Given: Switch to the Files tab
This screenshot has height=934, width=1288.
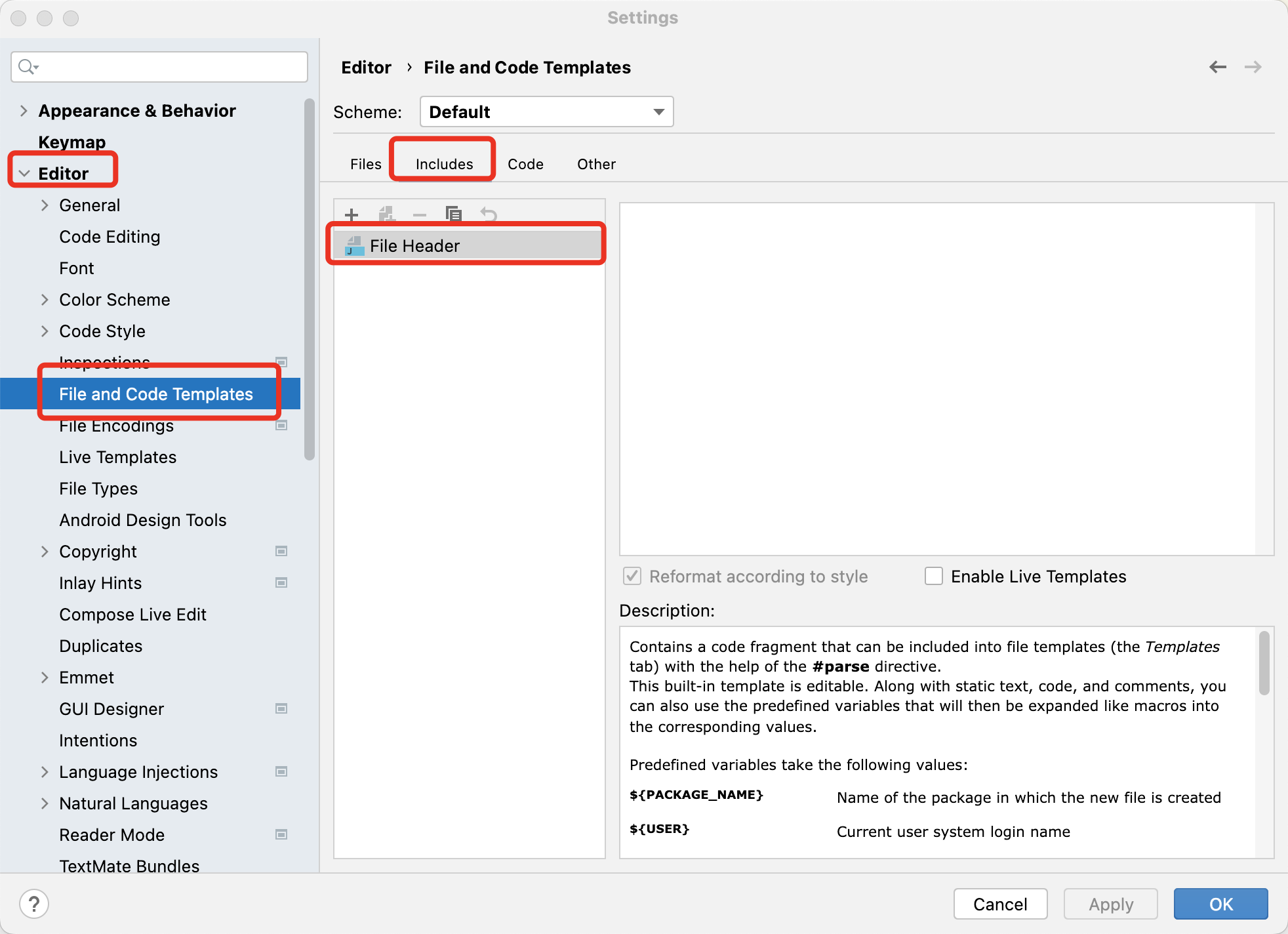Looking at the screenshot, I should [x=365, y=164].
